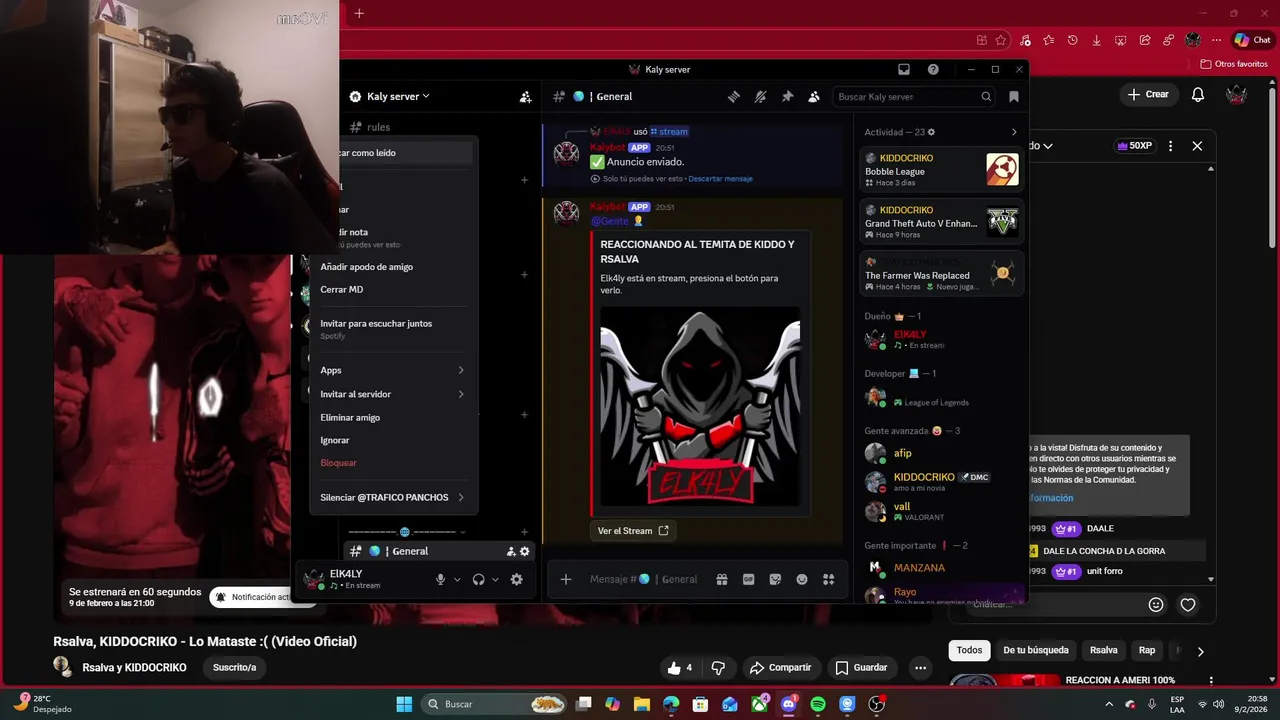The image size is (1280, 720).
Task: Close the YouTube live chat panel
Action: (1197, 146)
